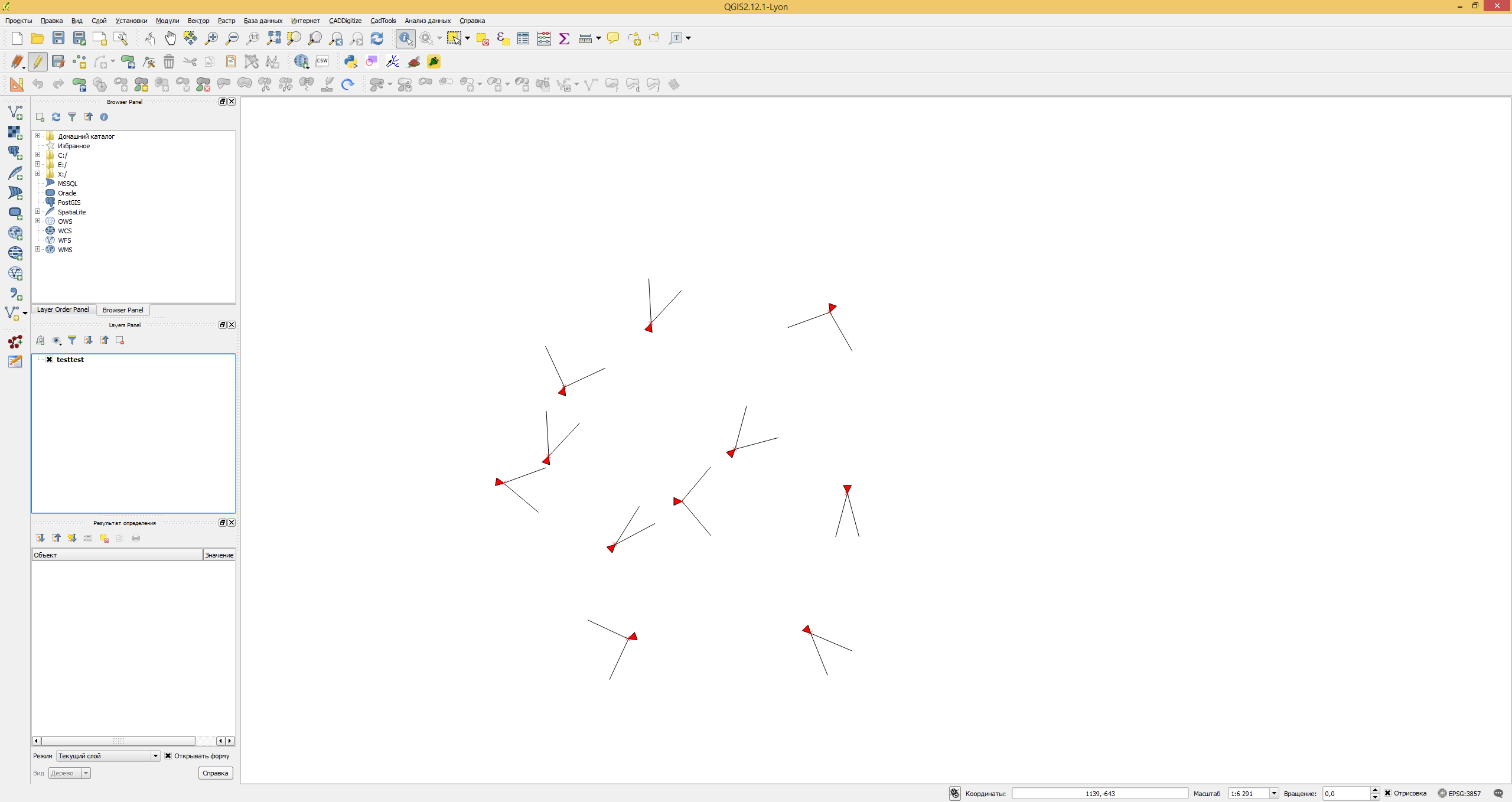Switch to the Layer Order Panel tab
Viewport: 1512px width, 802px height.
tap(63, 309)
